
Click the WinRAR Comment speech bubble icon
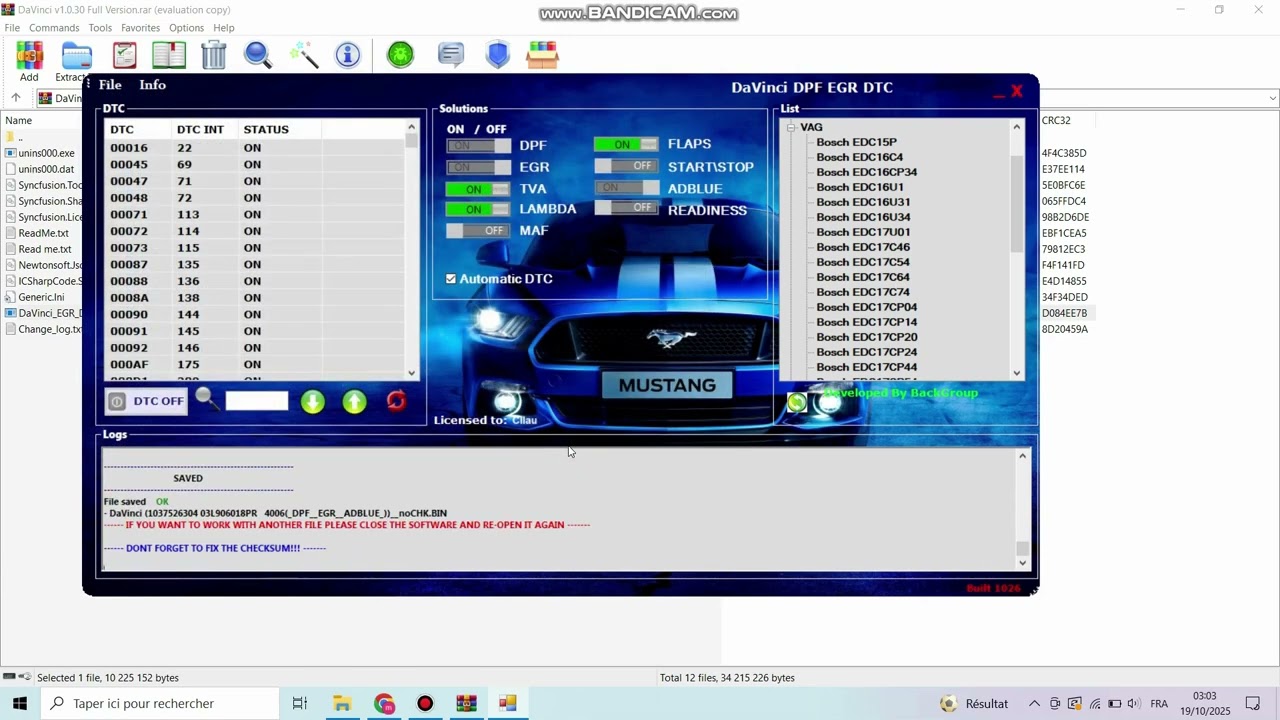pyautogui.click(x=451, y=55)
